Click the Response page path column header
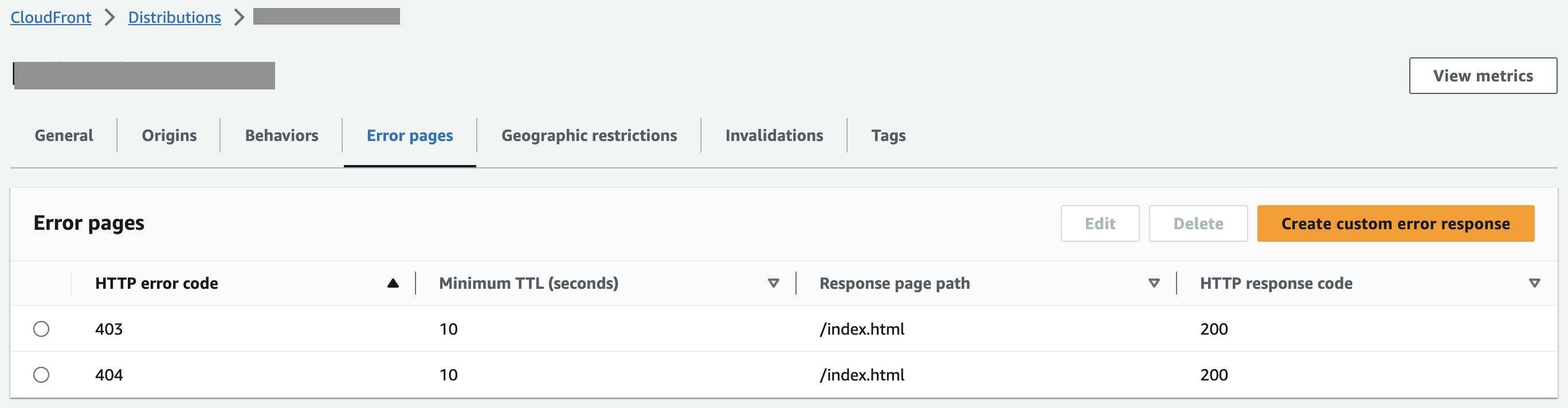 pos(894,283)
